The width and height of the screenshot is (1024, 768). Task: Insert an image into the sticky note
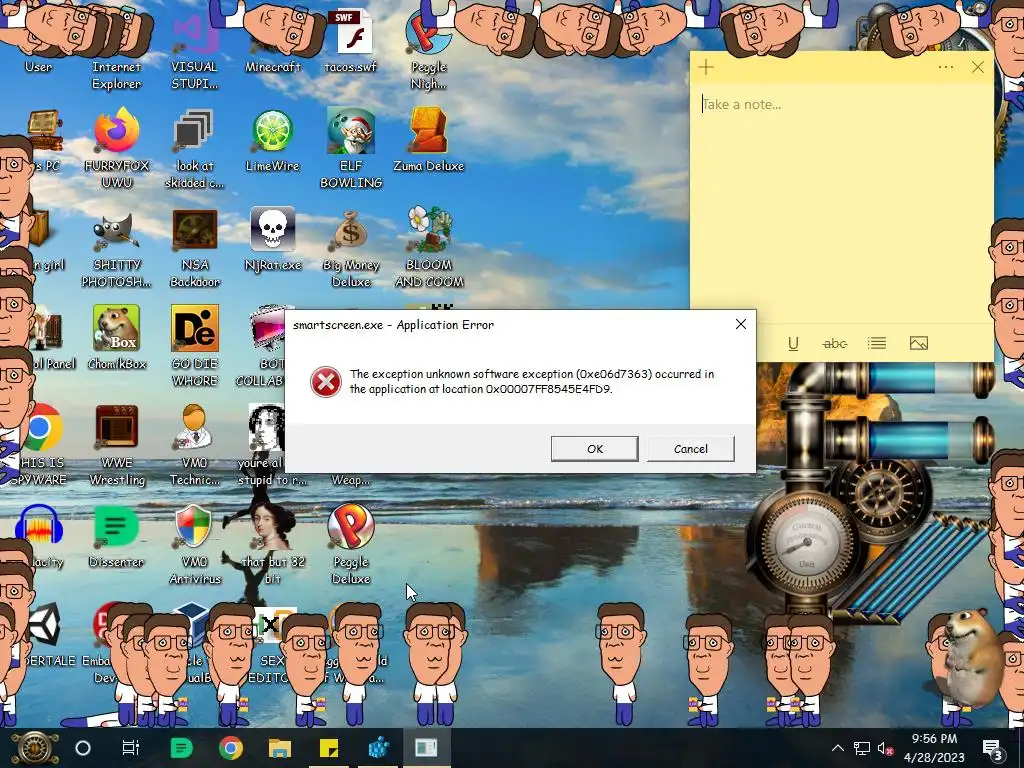coord(918,344)
